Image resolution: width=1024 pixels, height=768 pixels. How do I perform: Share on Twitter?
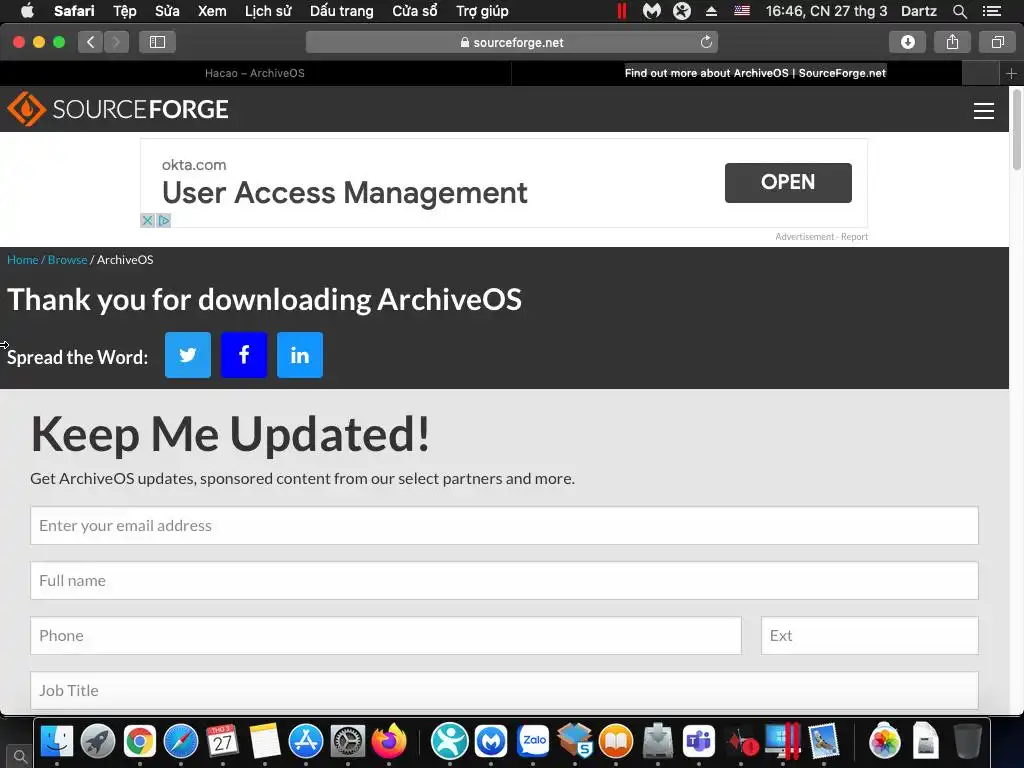tap(188, 355)
